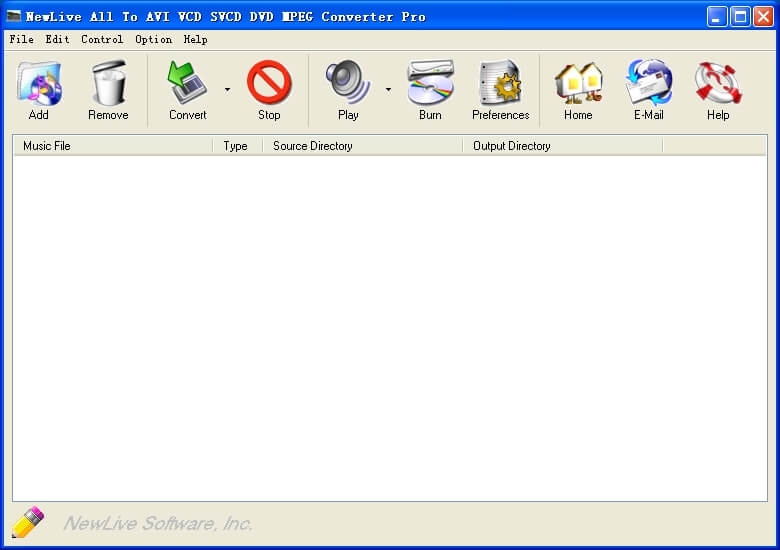Click the E-Mail toolbar icon
This screenshot has width=780, height=550.
(x=648, y=85)
